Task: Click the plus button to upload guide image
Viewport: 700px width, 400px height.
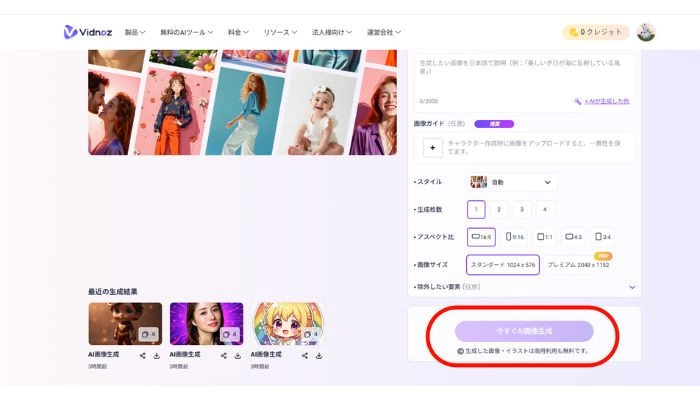Action: point(433,148)
